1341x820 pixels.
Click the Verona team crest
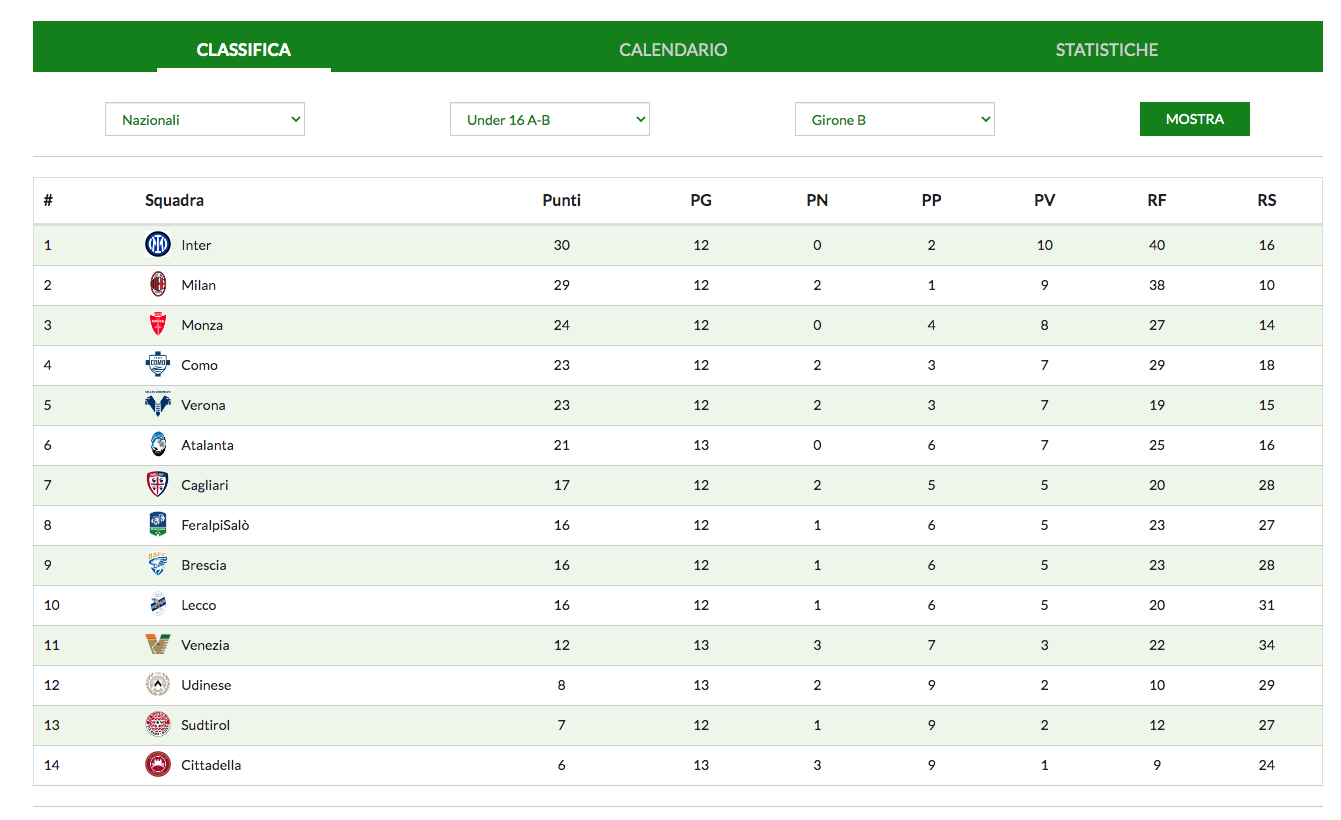coord(158,404)
